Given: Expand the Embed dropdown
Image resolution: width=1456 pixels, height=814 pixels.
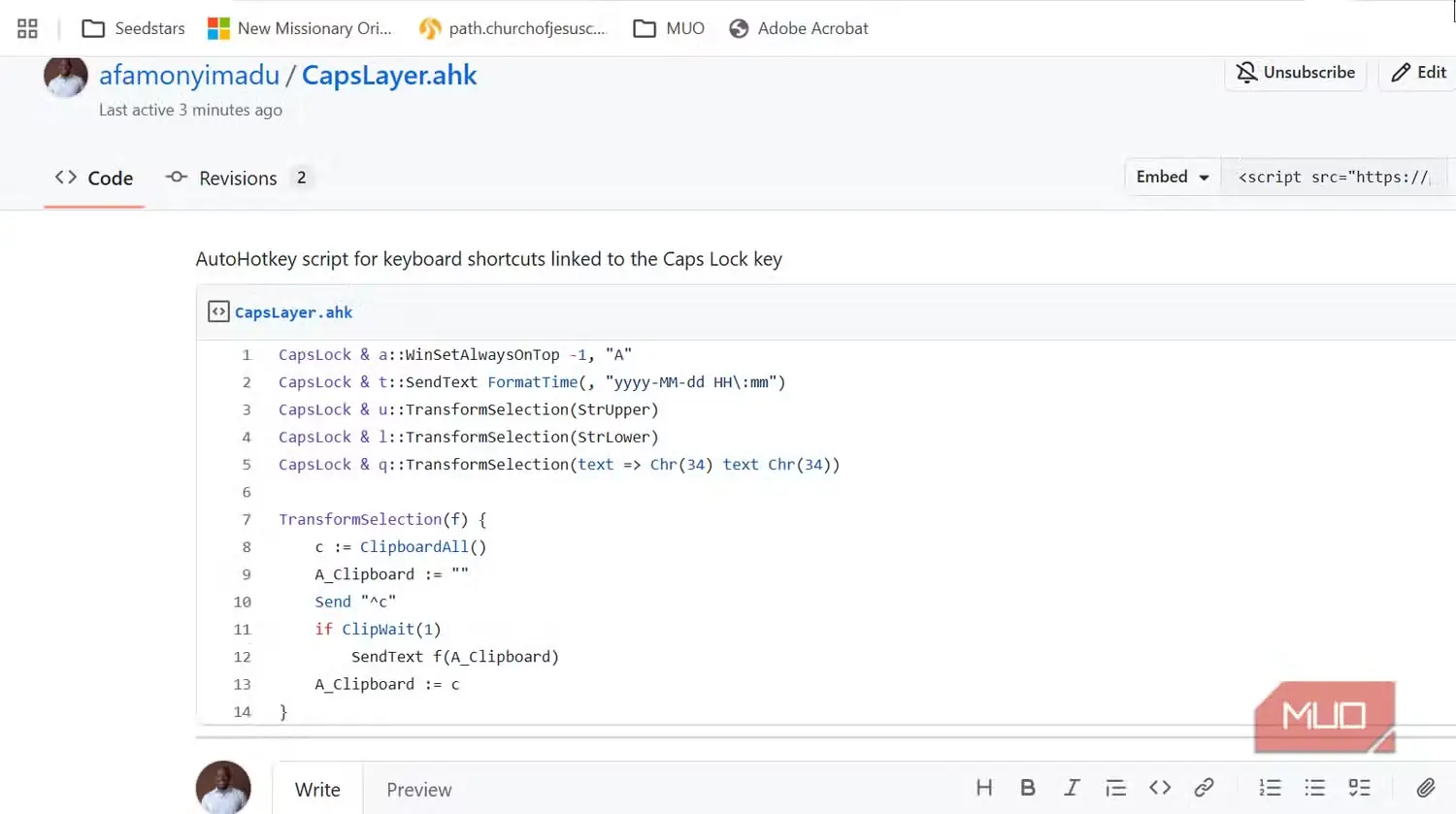Looking at the screenshot, I should point(1173,177).
